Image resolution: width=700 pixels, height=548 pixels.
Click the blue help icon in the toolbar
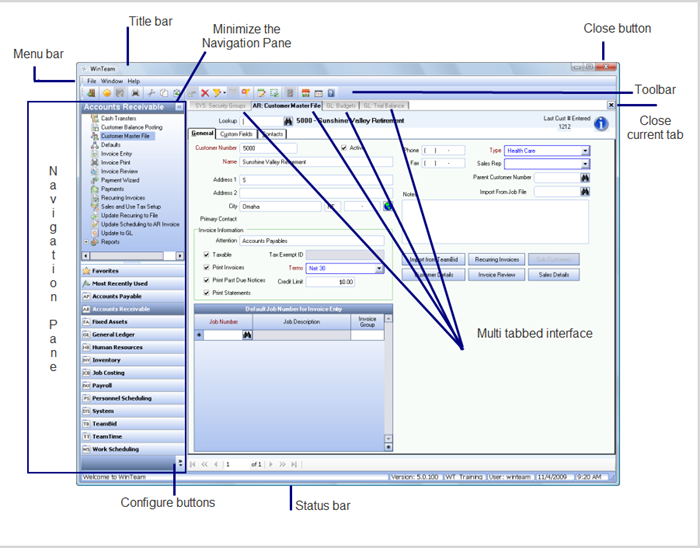[331, 92]
